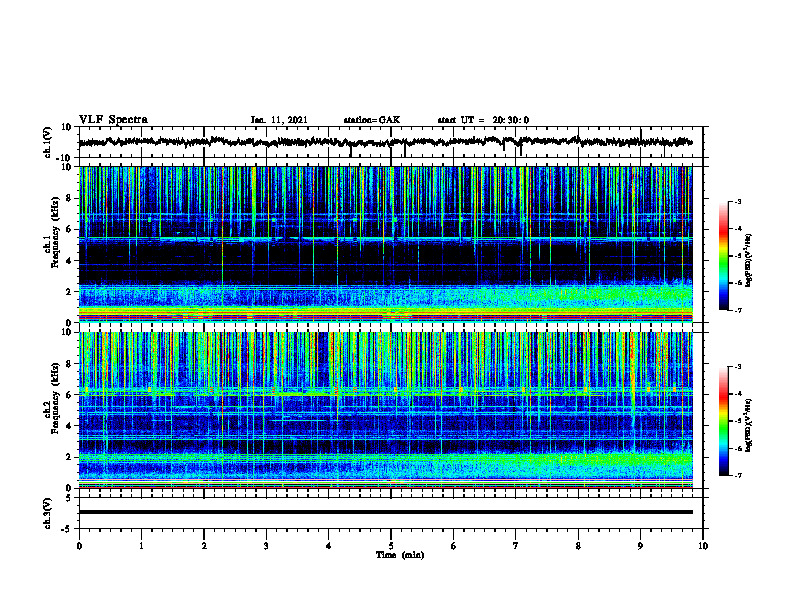Click the 'Time (min)' axis title
The height and width of the screenshot is (612, 792).
click(x=400, y=555)
